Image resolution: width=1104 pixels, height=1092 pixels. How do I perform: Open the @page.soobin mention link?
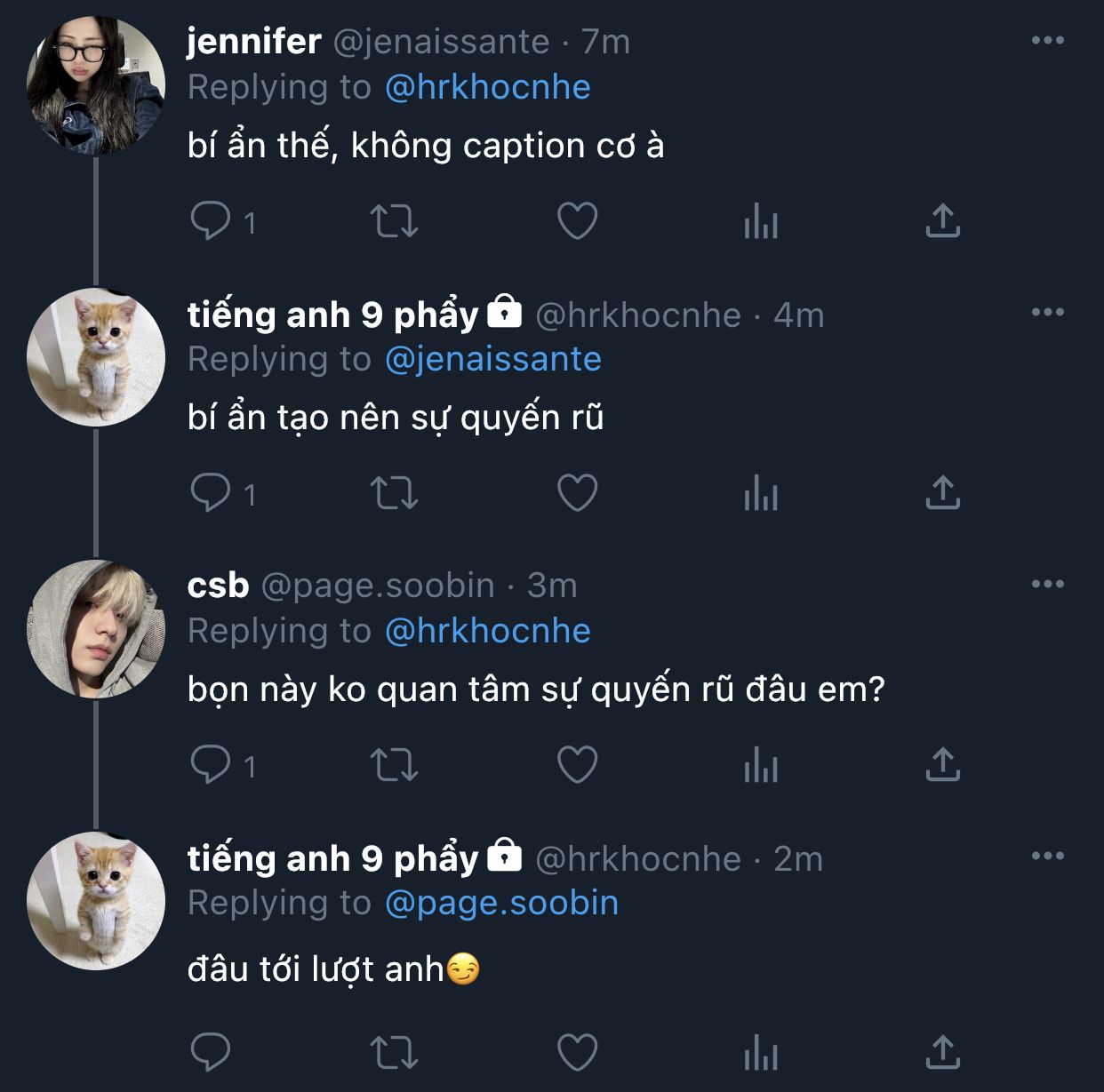501,903
